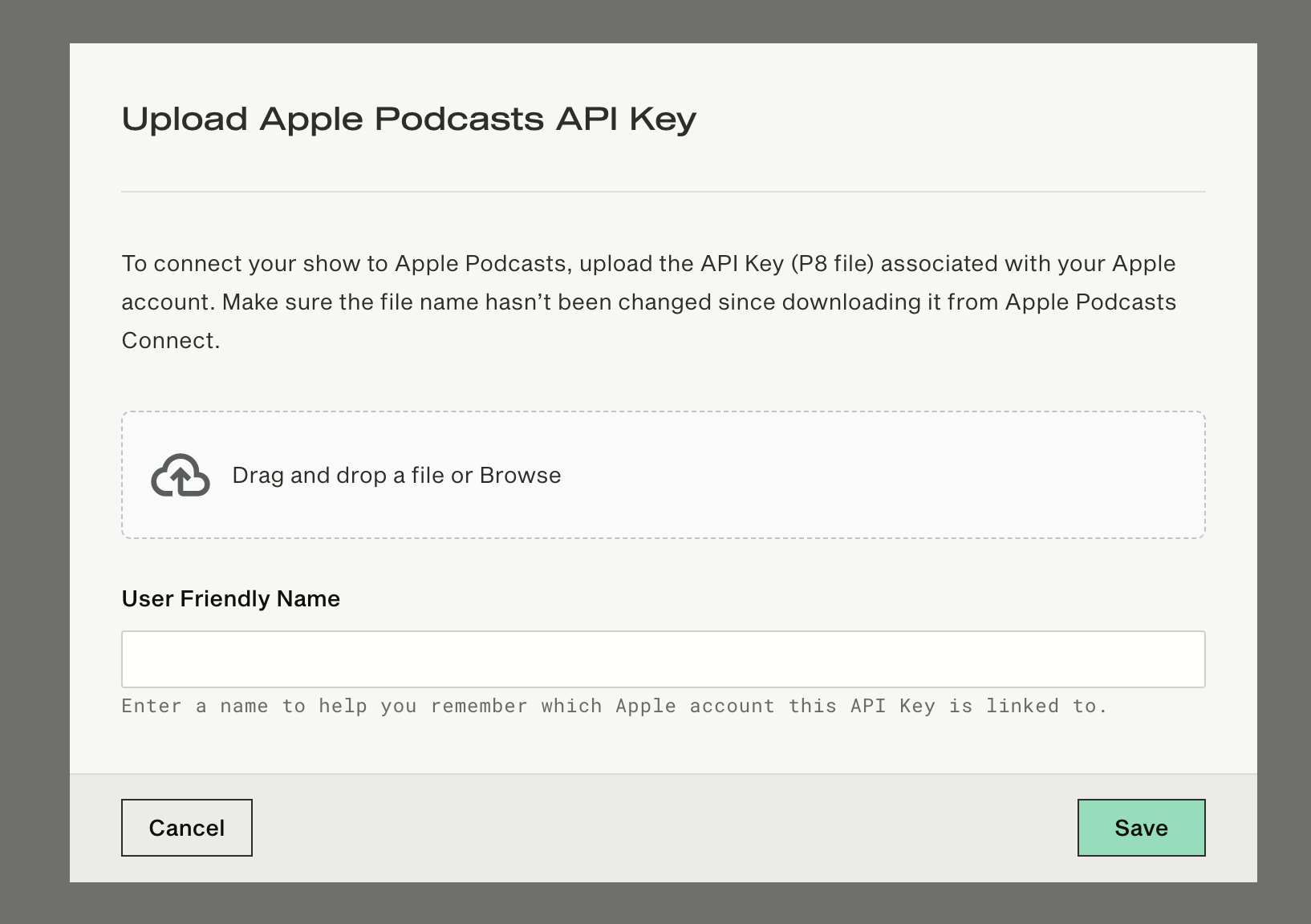Click the paragraph beginning "To connect your show"
The image size is (1311, 924).
coord(649,302)
